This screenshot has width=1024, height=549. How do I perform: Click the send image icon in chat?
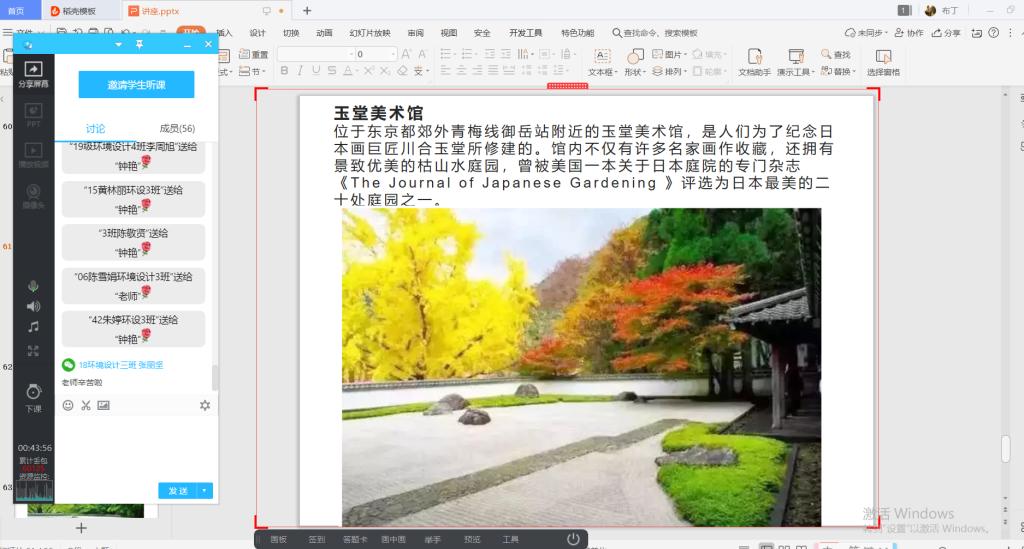103,405
